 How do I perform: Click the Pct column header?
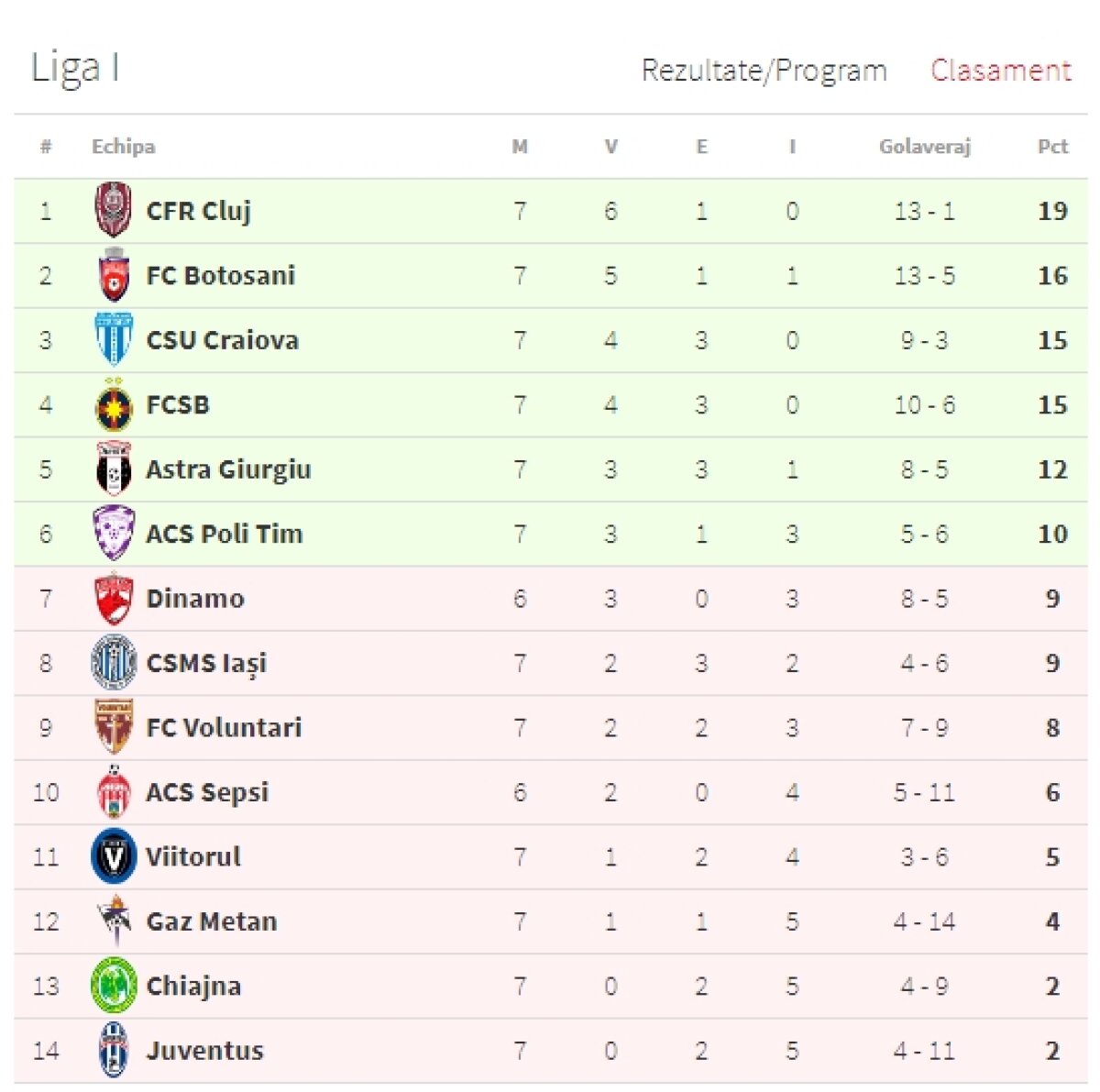tap(1052, 147)
